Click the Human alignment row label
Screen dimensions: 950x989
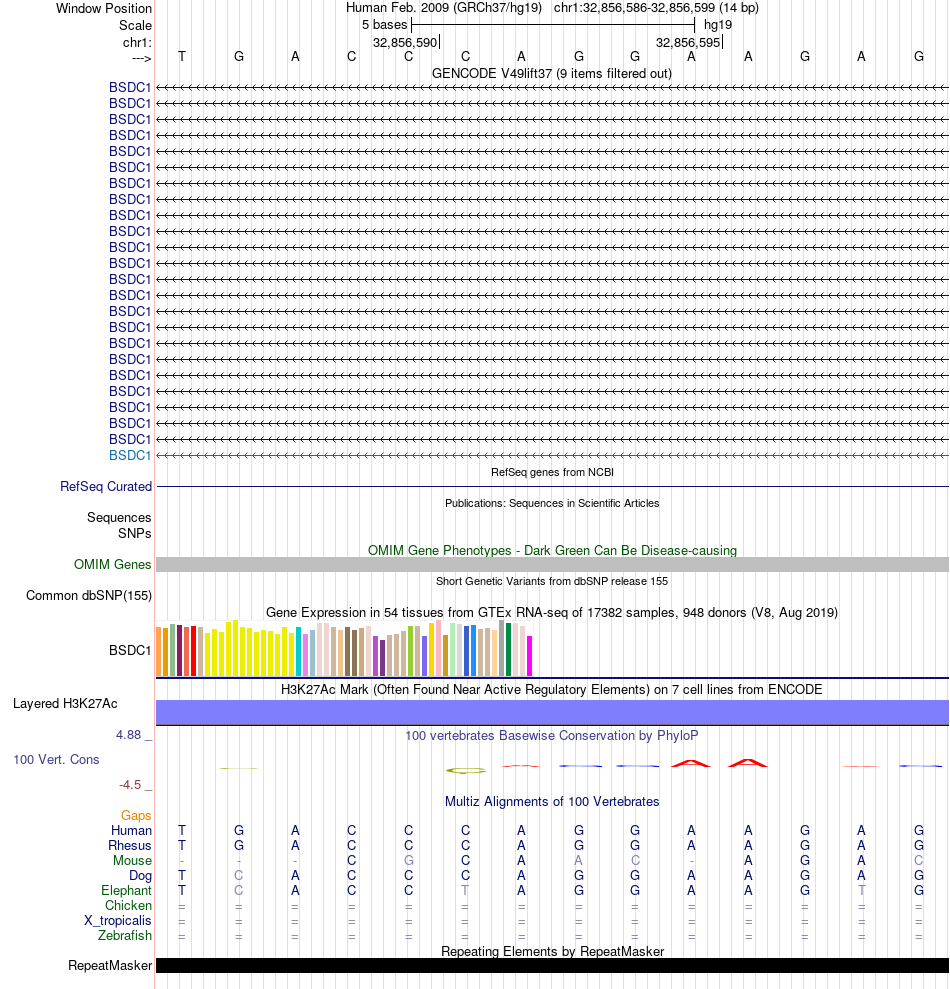click(x=131, y=831)
